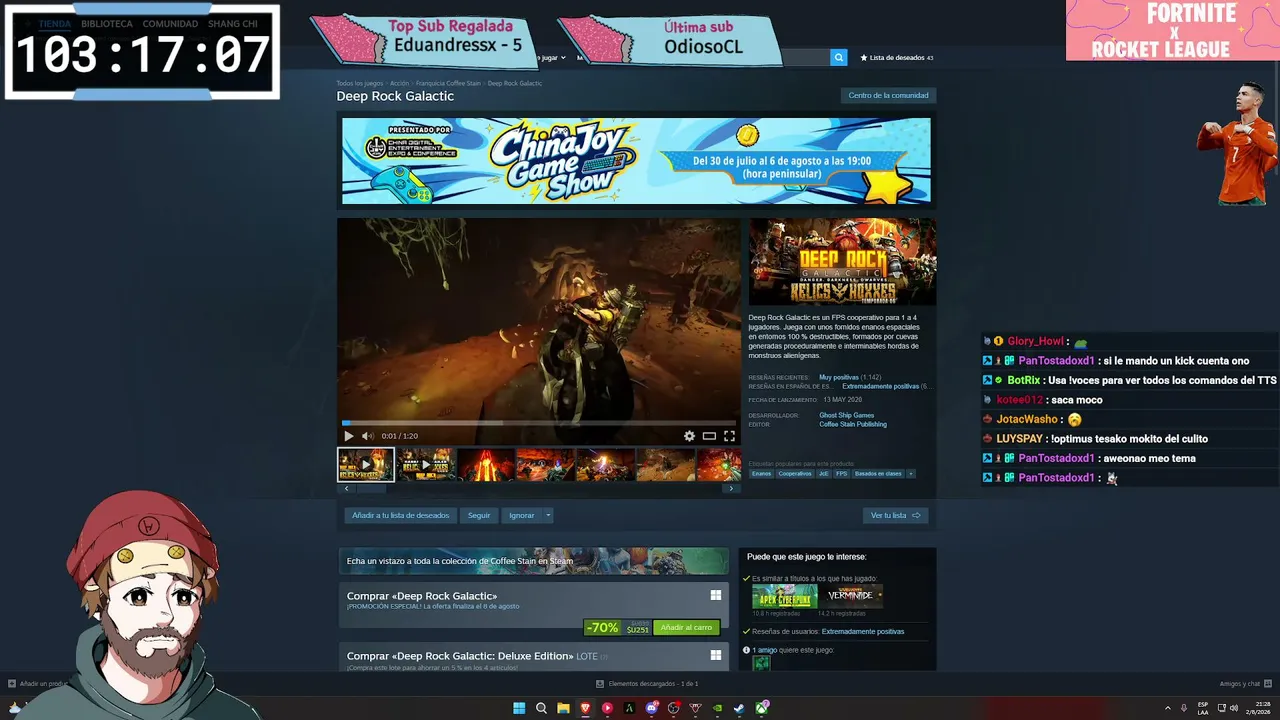The image size is (1280, 720).
Task: Open 'Ver tu lista' button
Action: [895, 516]
